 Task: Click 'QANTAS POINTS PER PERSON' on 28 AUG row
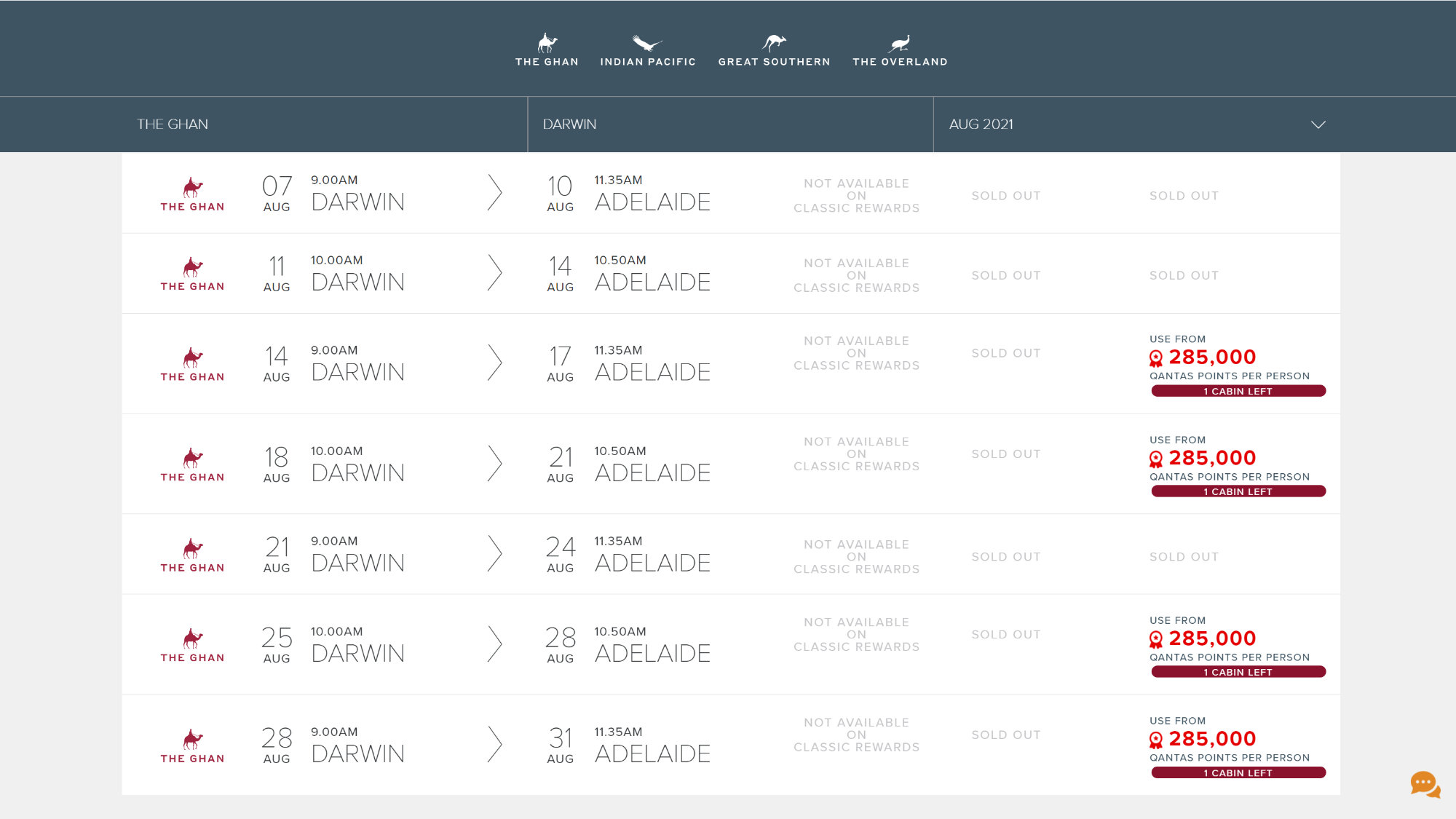1230,758
